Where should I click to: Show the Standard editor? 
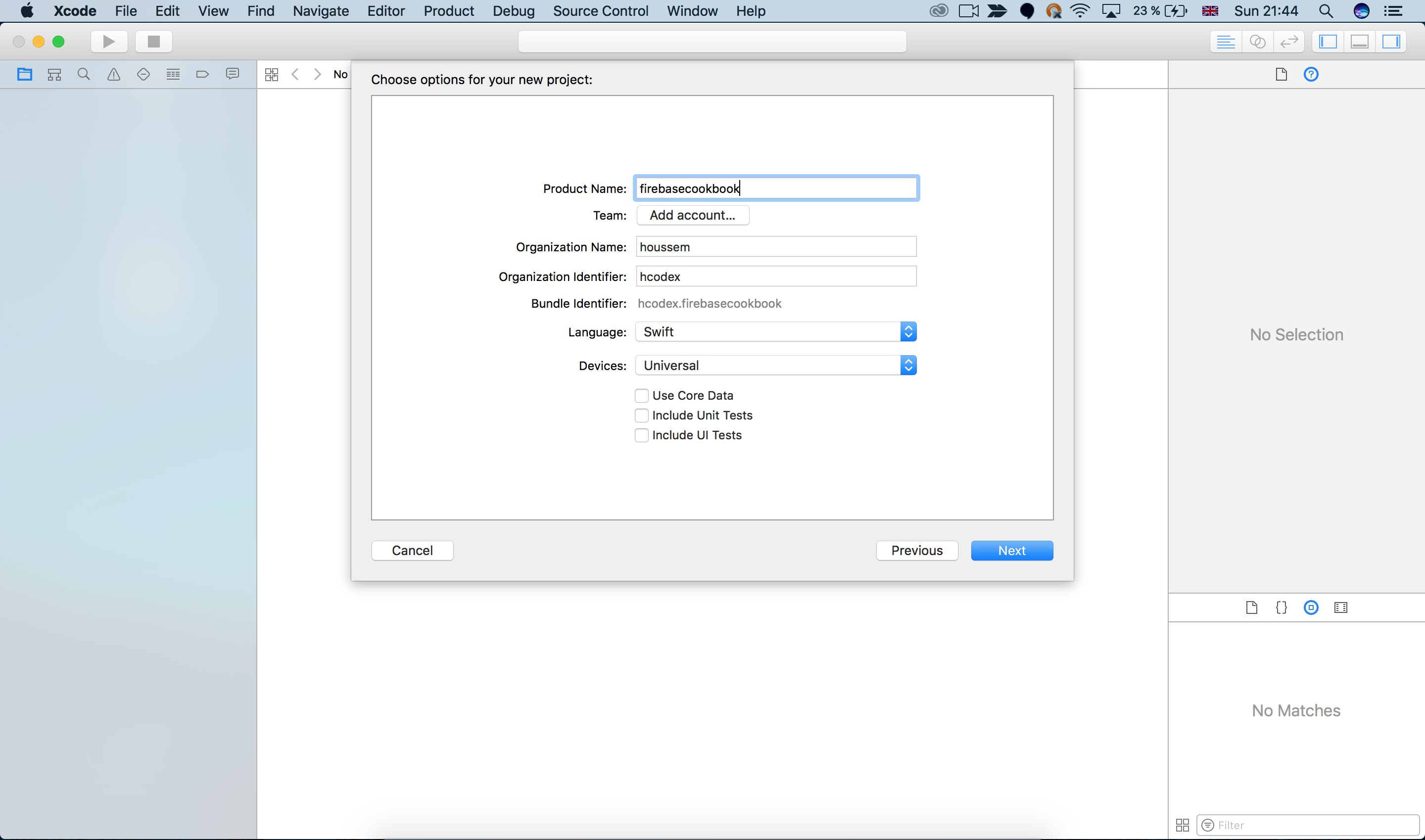point(1226,42)
